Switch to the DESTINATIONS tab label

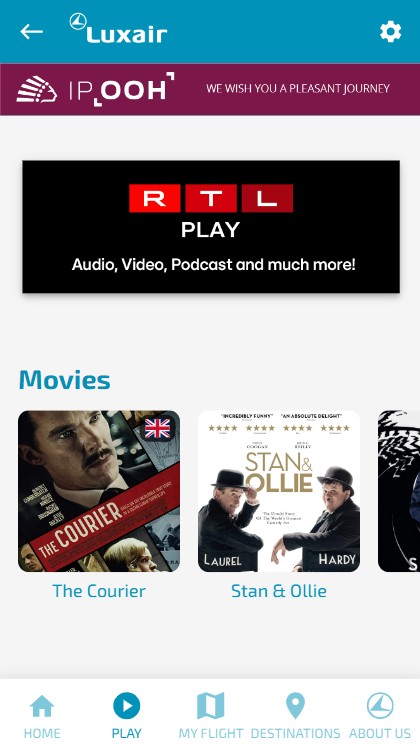point(295,733)
